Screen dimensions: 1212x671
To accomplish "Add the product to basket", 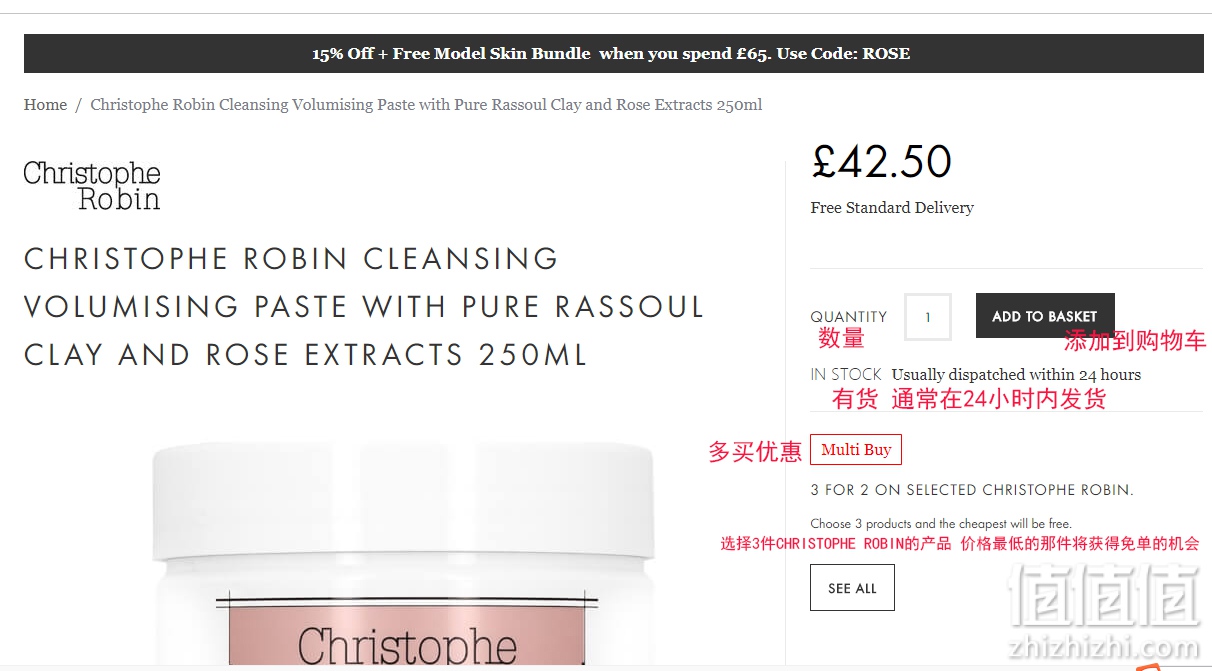I will pos(1045,316).
